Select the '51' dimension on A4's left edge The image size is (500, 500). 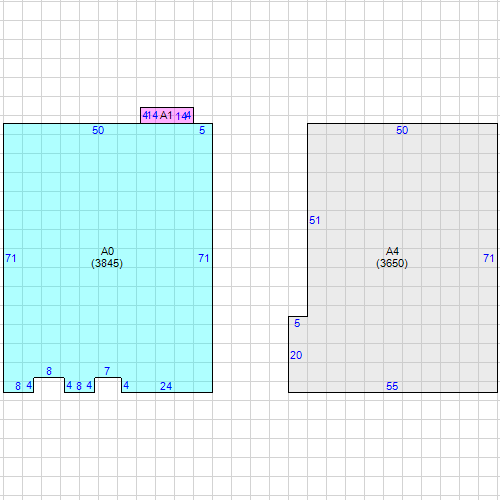click(315, 220)
